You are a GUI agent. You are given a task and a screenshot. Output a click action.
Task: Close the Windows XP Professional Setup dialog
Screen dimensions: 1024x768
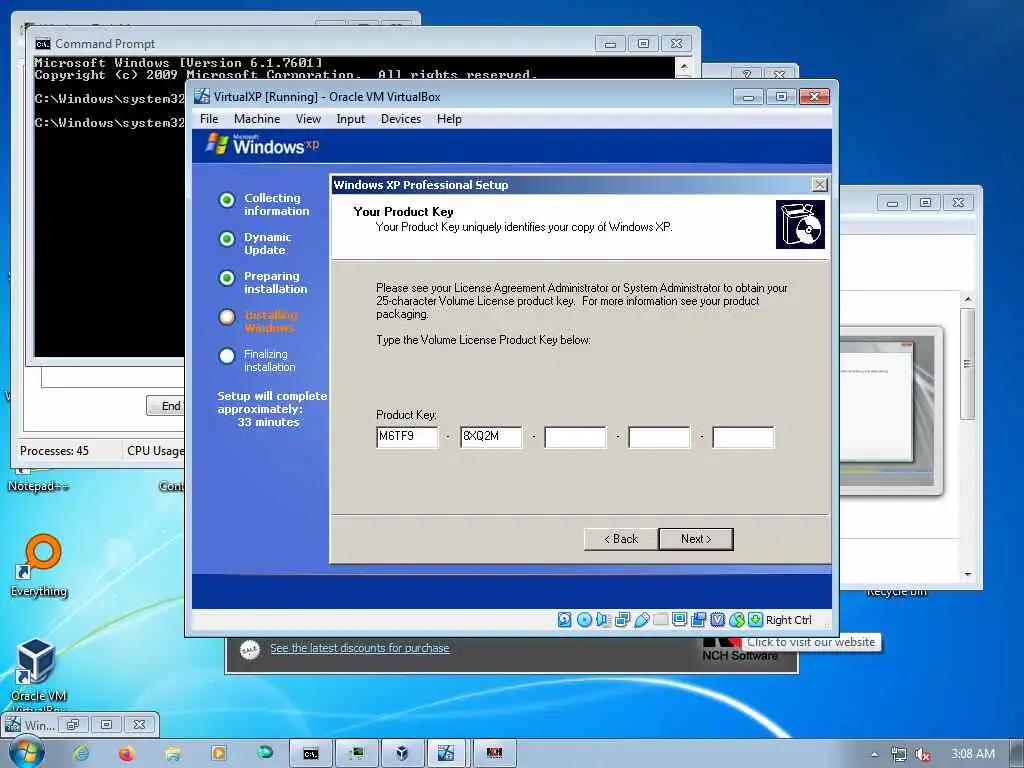820,185
